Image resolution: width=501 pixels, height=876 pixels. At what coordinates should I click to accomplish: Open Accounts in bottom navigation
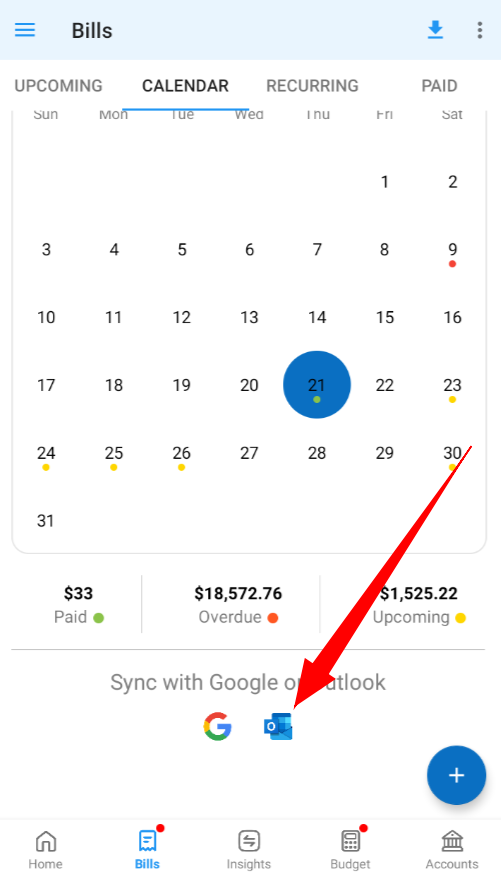click(452, 849)
